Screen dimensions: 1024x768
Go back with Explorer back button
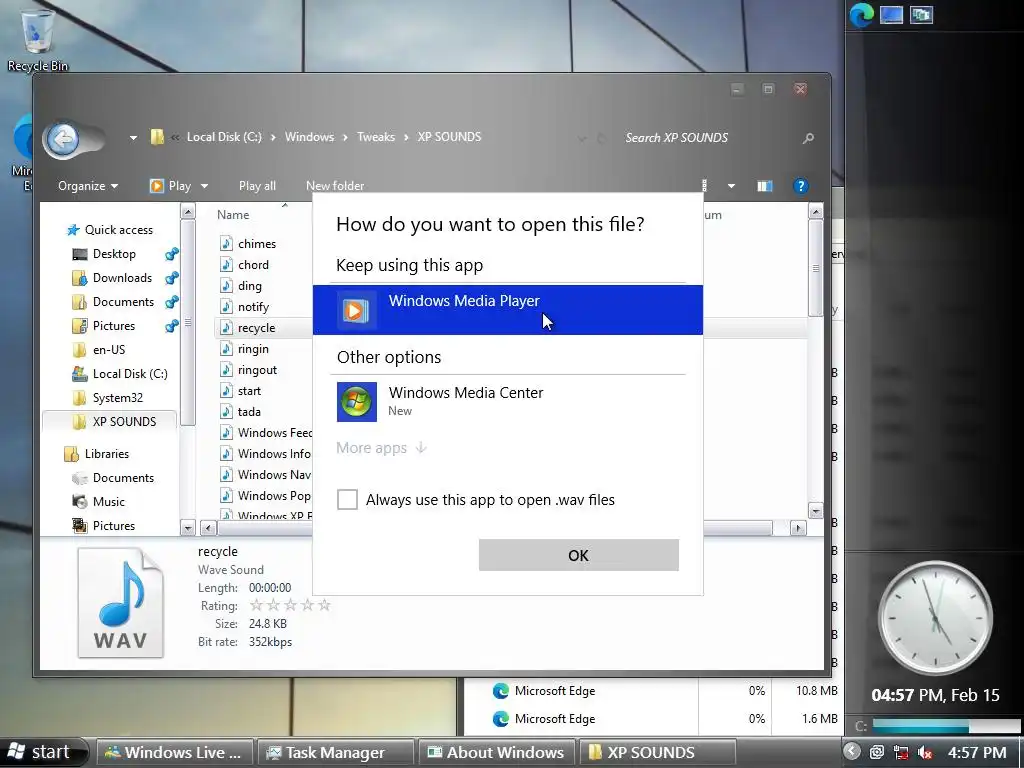click(63, 138)
